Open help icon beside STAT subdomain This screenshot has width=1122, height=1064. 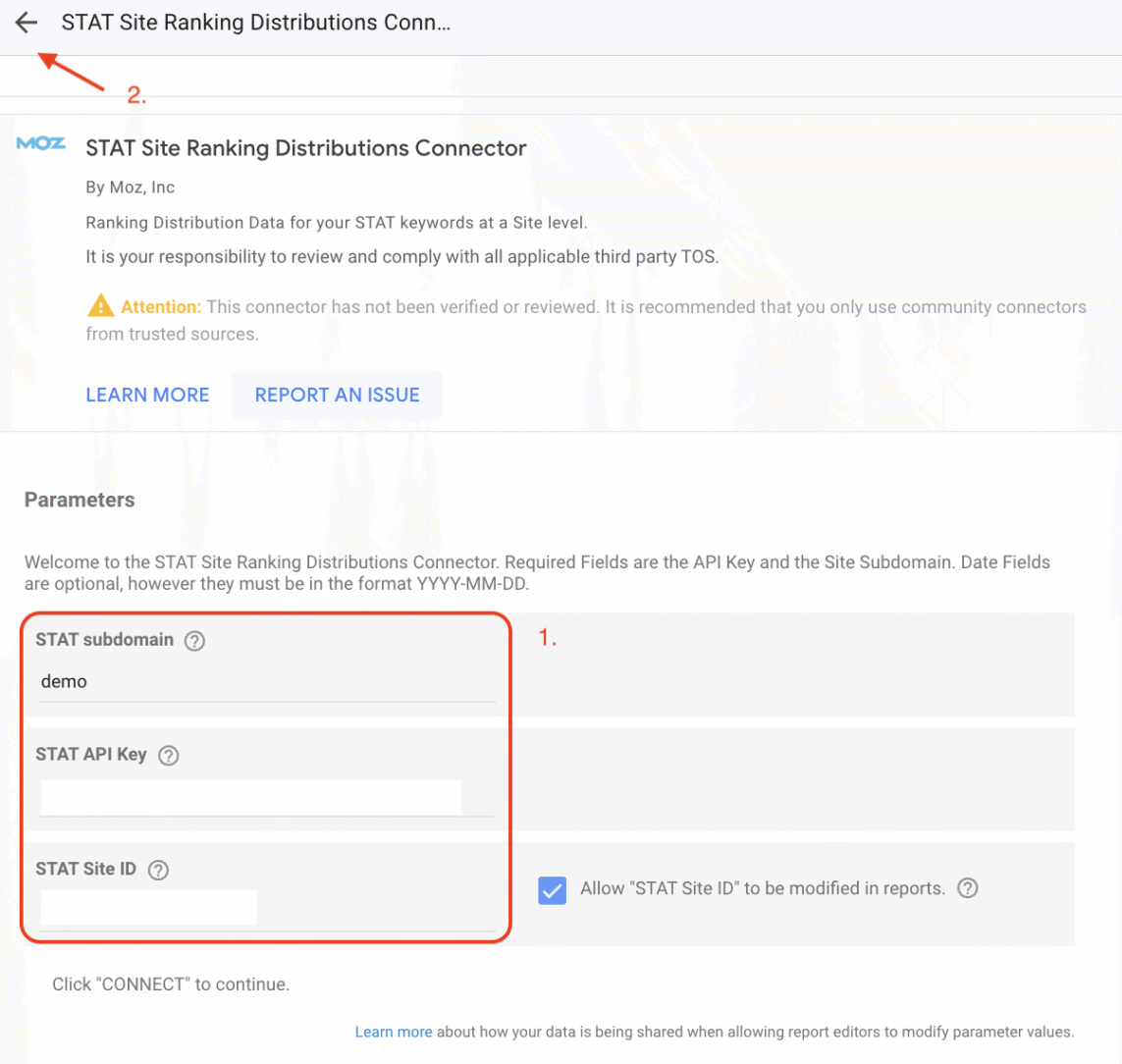click(x=195, y=641)
